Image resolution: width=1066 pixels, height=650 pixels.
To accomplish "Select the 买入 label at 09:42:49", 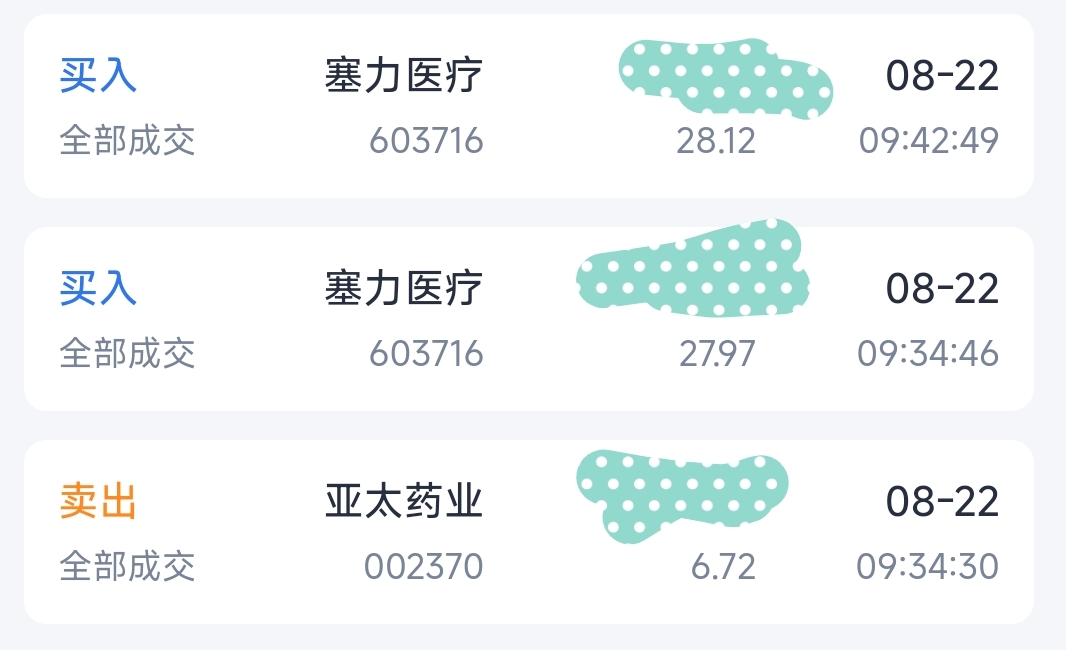I will [x=98, y=75].
